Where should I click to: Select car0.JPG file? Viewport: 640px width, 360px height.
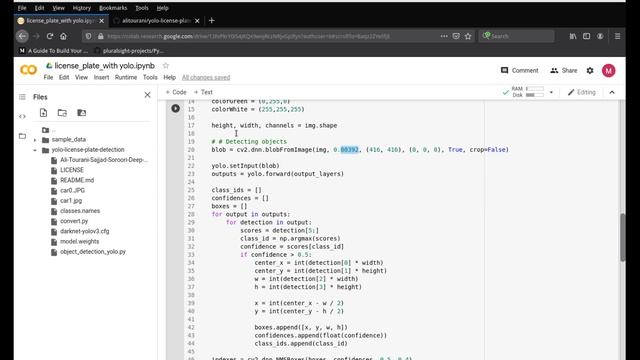point(73,191)
